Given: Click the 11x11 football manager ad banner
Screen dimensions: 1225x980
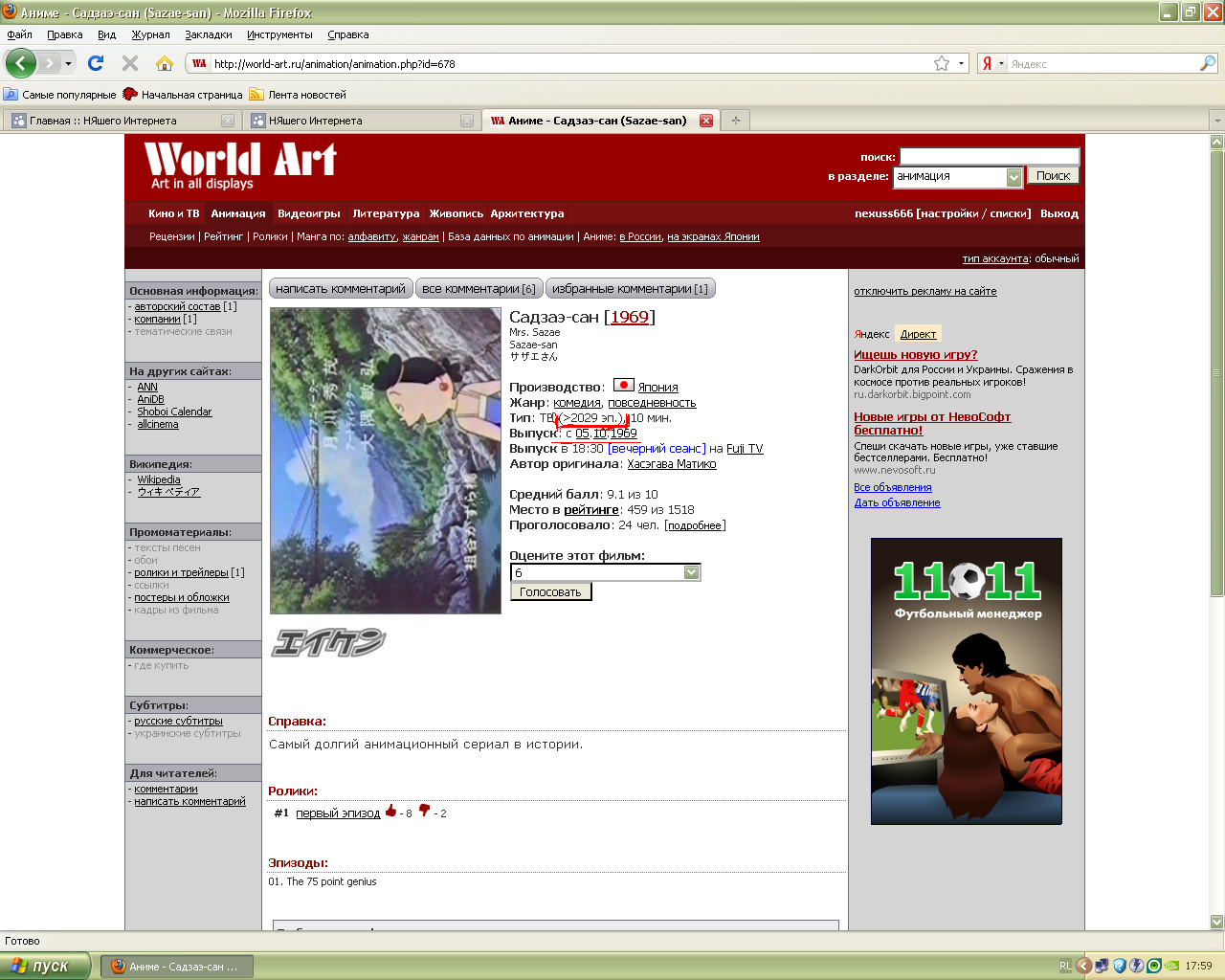Looking at the screenshot, I should 966,680.
